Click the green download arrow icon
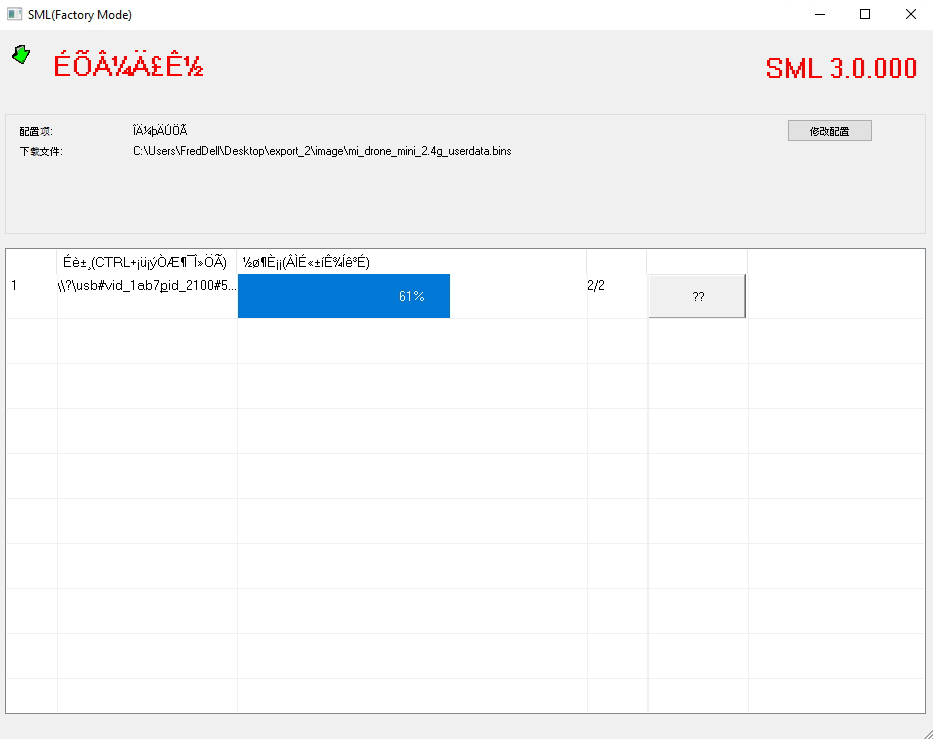 (21, 54)
